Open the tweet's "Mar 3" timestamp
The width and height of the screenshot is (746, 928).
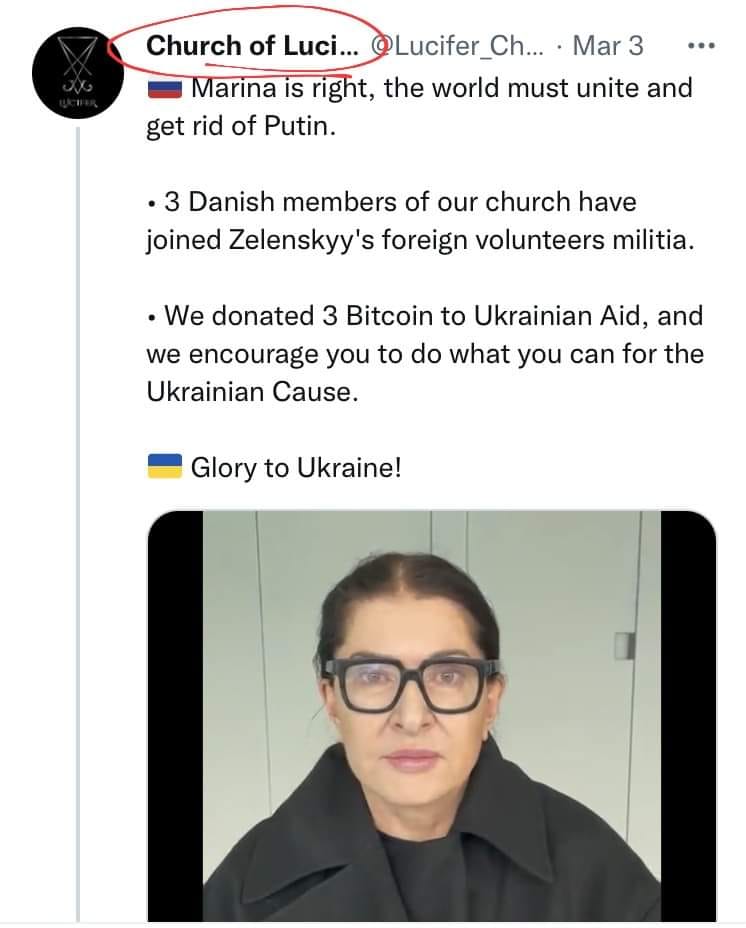(607, 46)
